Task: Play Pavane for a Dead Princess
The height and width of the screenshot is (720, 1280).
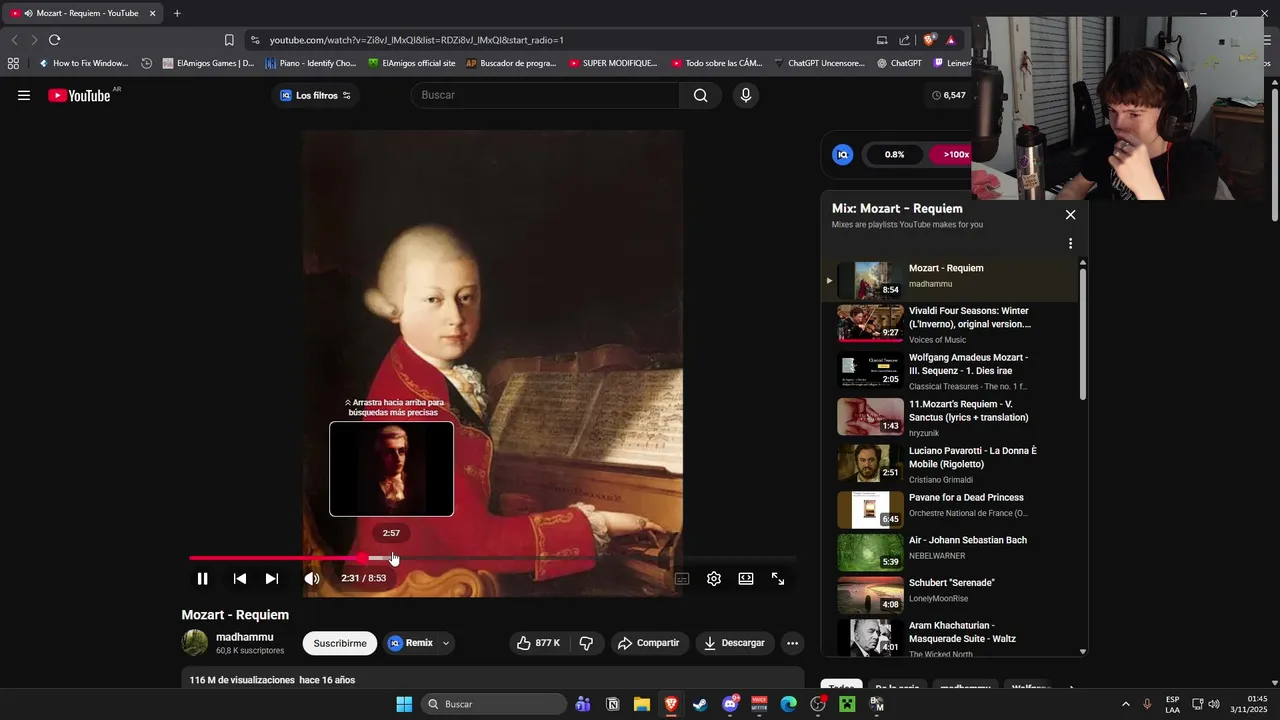Action: tap(950, 510)
